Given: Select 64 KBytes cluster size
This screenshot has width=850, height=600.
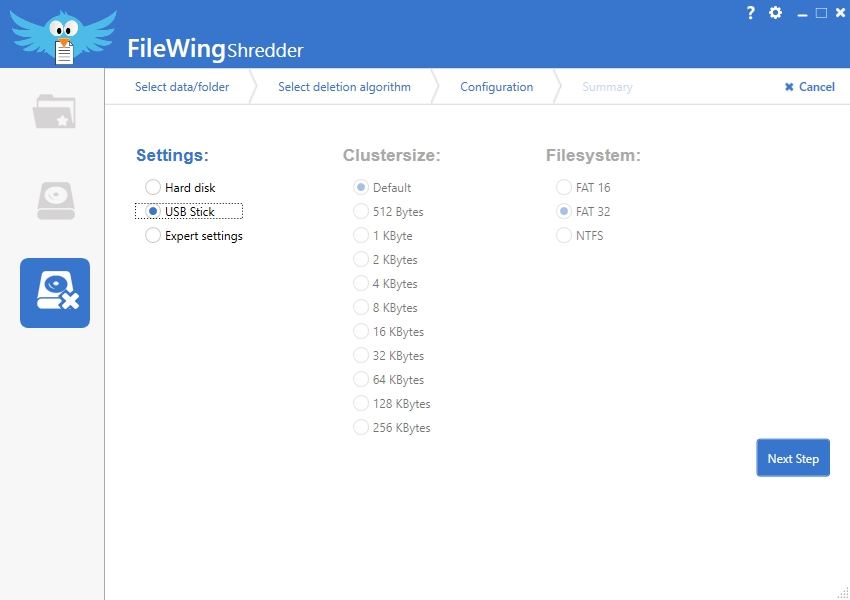Looking at the screenshot, I should coord(388,379).
